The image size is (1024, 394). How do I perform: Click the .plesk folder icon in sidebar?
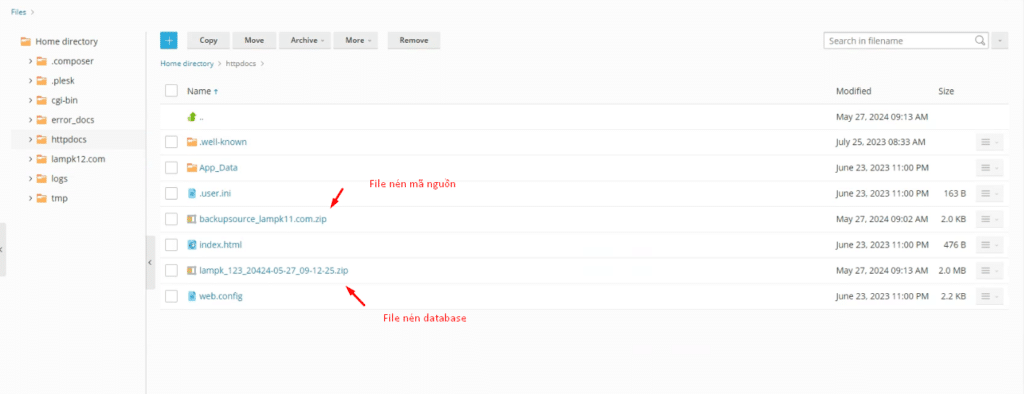[42, 80]
